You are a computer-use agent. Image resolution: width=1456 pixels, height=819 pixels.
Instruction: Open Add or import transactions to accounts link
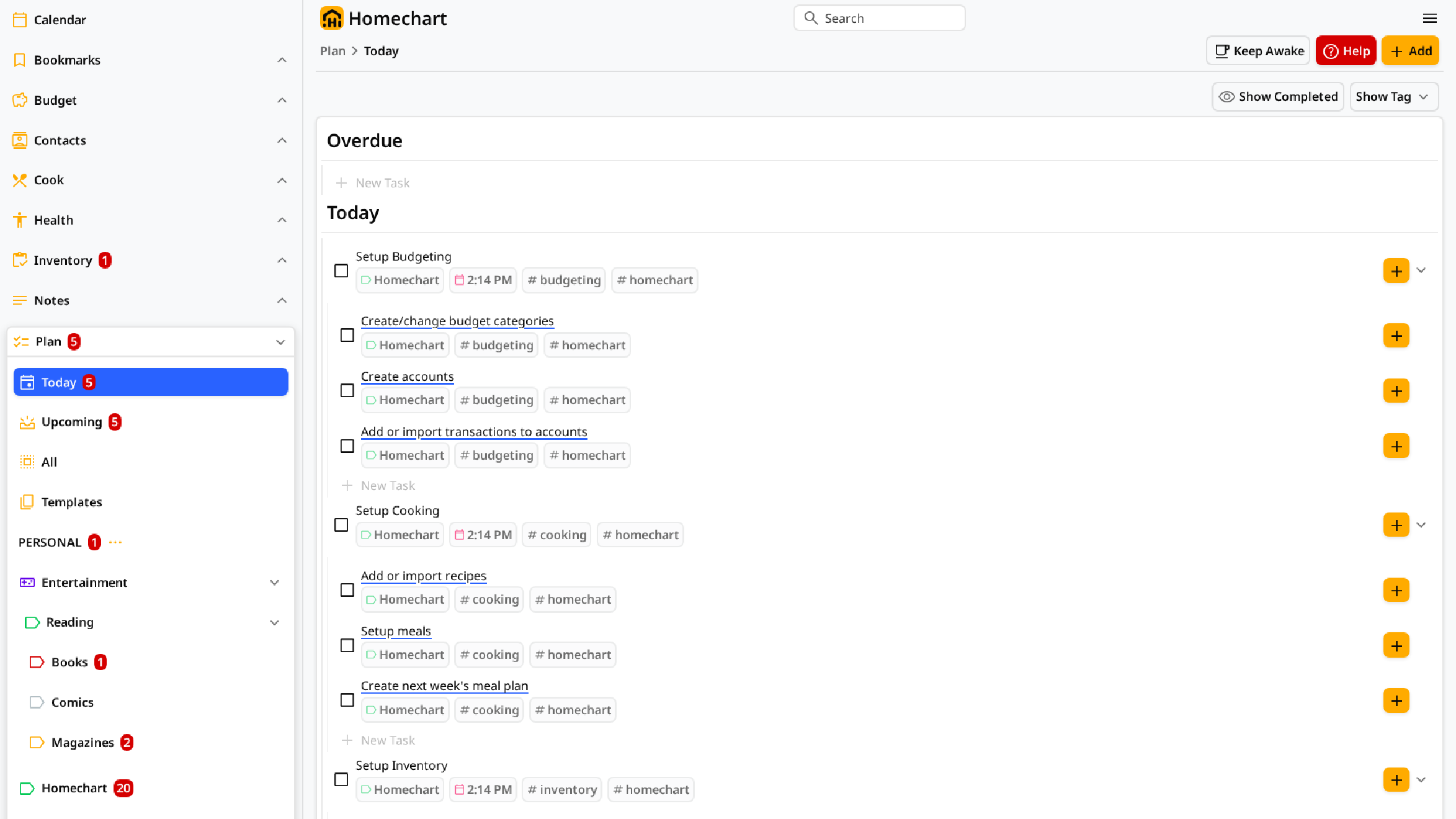pos(474,432)
